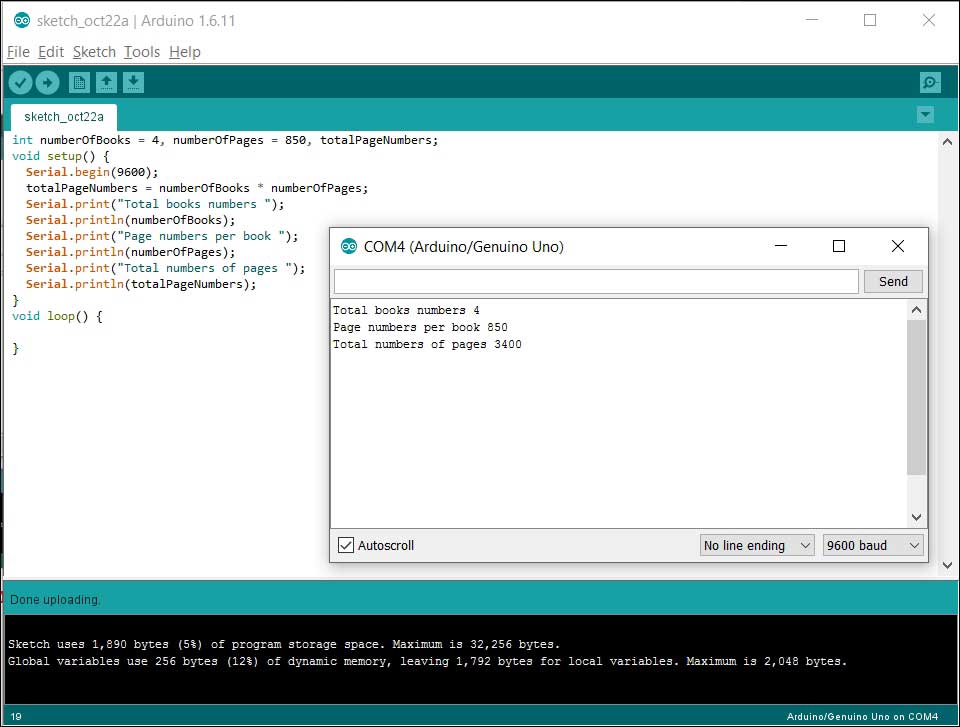The width and height of the screenshot is (960, 727).
Task: Open Serial Monitor magnifier icon
Action: [930, 83]
